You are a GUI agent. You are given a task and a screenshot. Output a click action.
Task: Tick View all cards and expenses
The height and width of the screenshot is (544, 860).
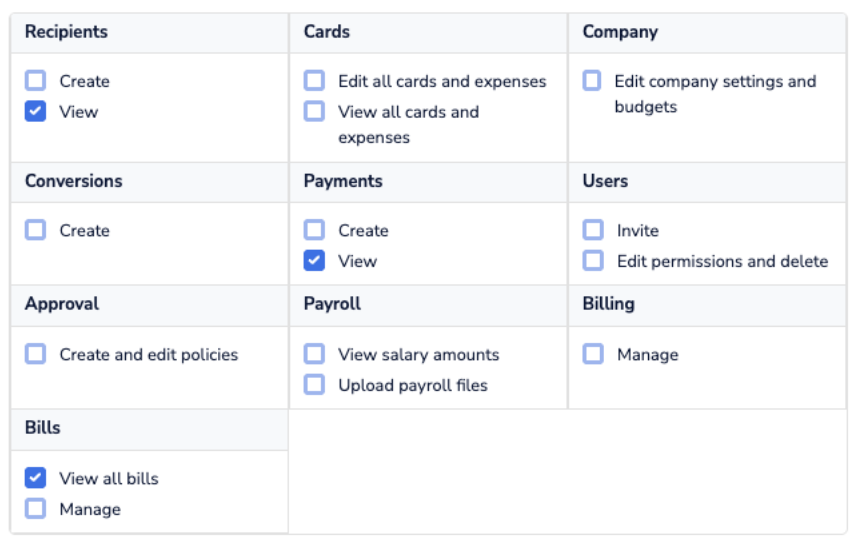tap(315, 112)
